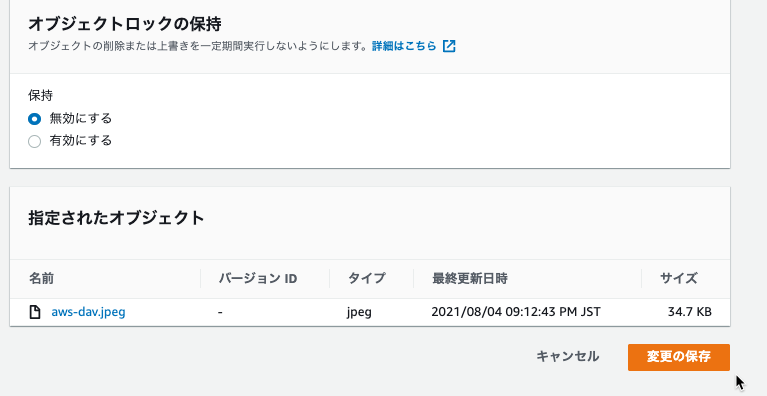Select the 有効にする radio button
The height and width of the screenshot is (396, 767).
click(x=34, y=142)
